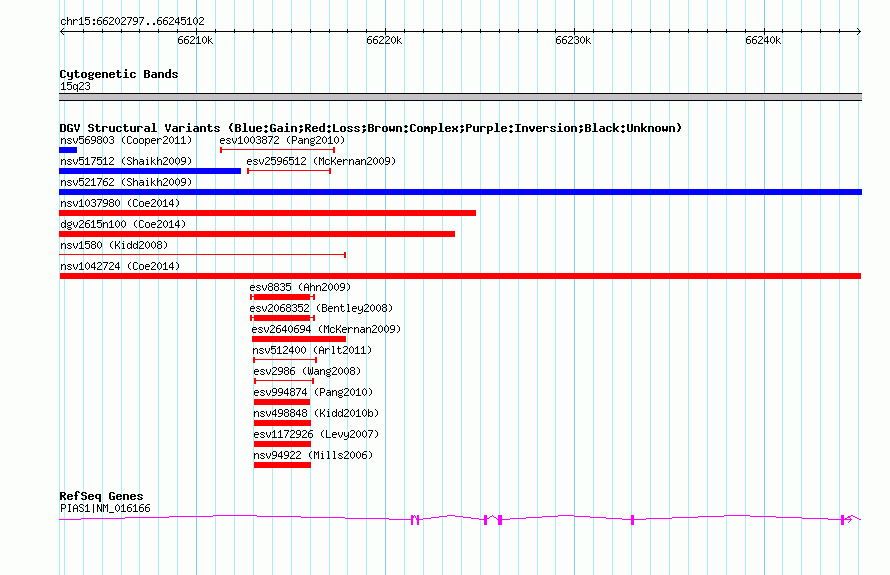Select the short blue nsv569803 gain bar
This screenshot has height=575, width=890.
[x=68, y=150]
